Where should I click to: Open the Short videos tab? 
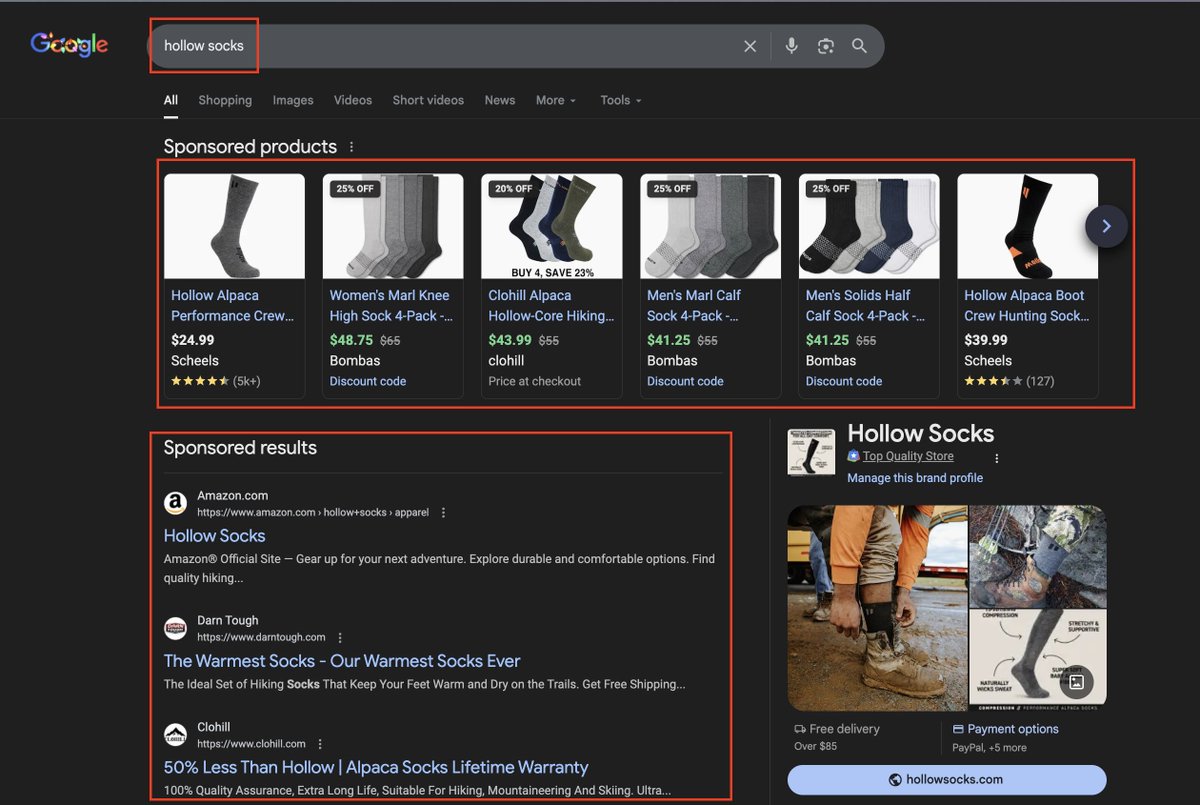click(428, 100)
